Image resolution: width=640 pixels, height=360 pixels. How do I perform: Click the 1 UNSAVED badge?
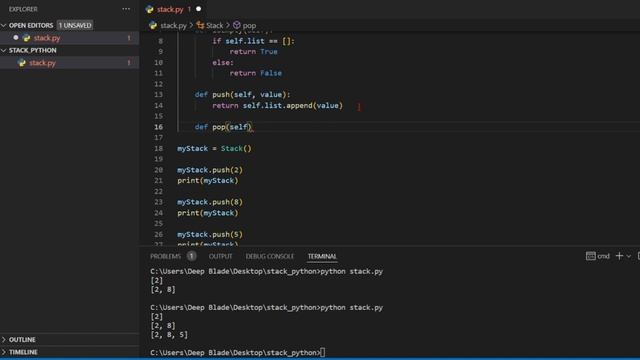75,25
